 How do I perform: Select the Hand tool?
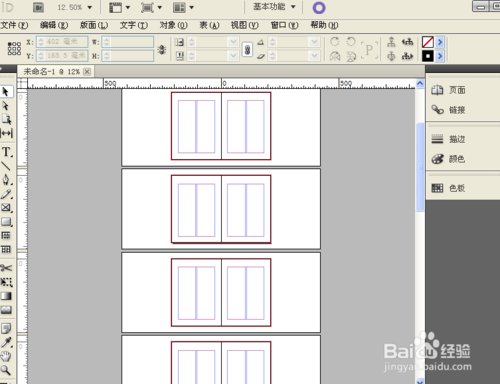[x=6, y=356]
